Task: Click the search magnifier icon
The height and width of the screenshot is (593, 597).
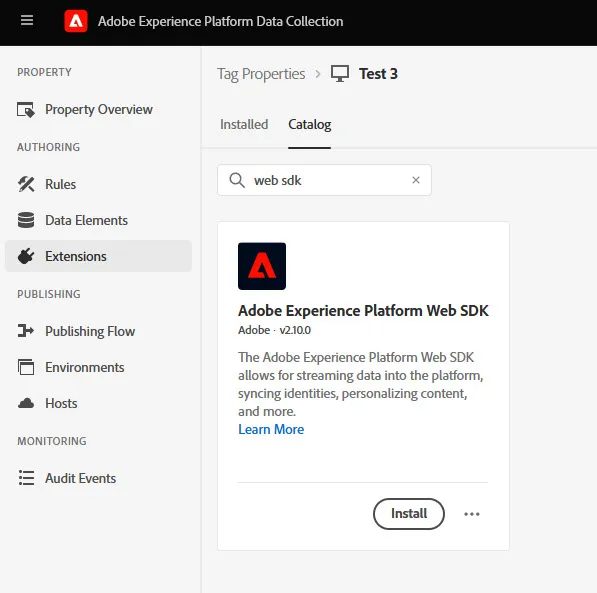Action: click(237, 180)
